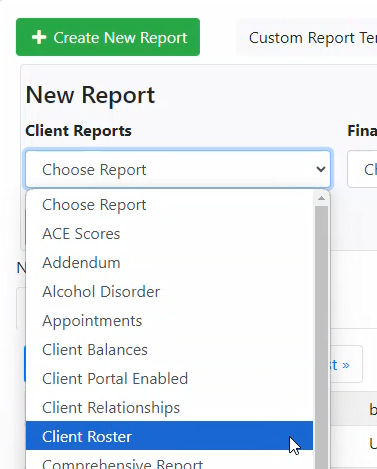
Task: Click the Create New Report button
Action: tap(108, 37)
